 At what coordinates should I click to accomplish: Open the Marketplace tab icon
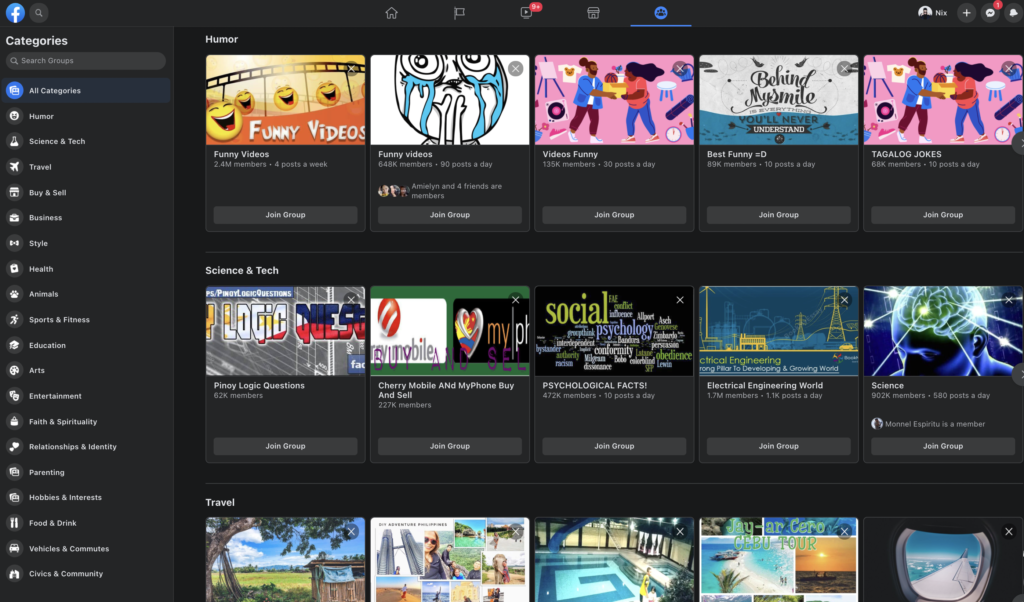tap(593, 13)
